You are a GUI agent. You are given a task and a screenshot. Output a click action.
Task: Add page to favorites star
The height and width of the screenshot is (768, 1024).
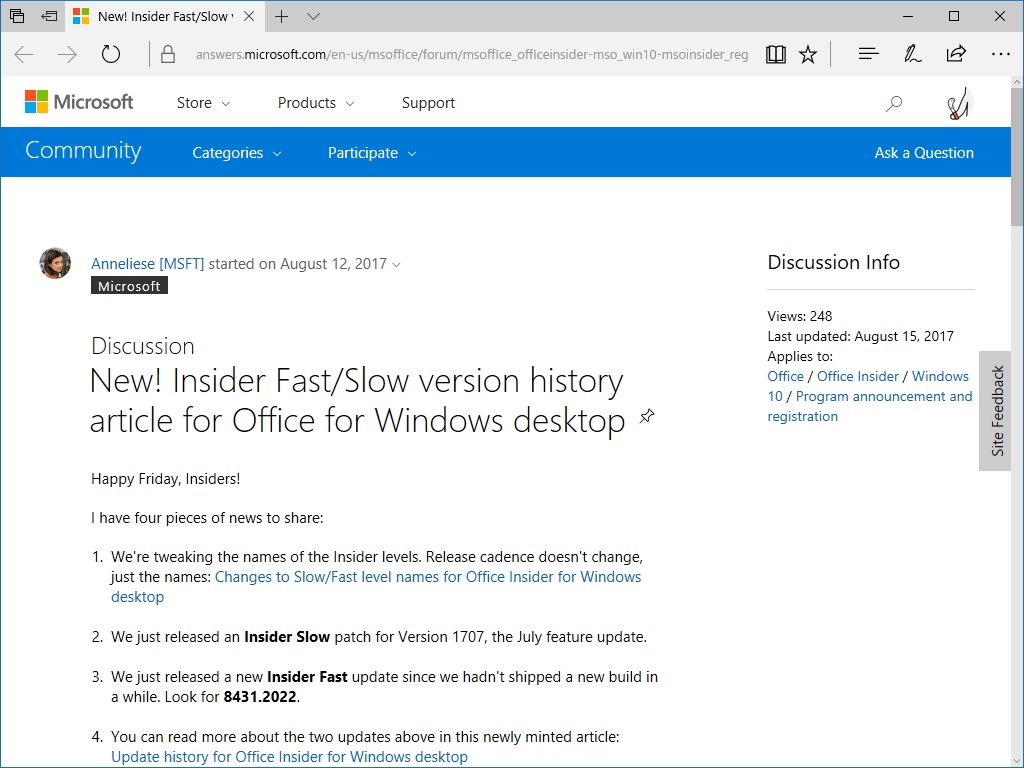click(808, 54)
